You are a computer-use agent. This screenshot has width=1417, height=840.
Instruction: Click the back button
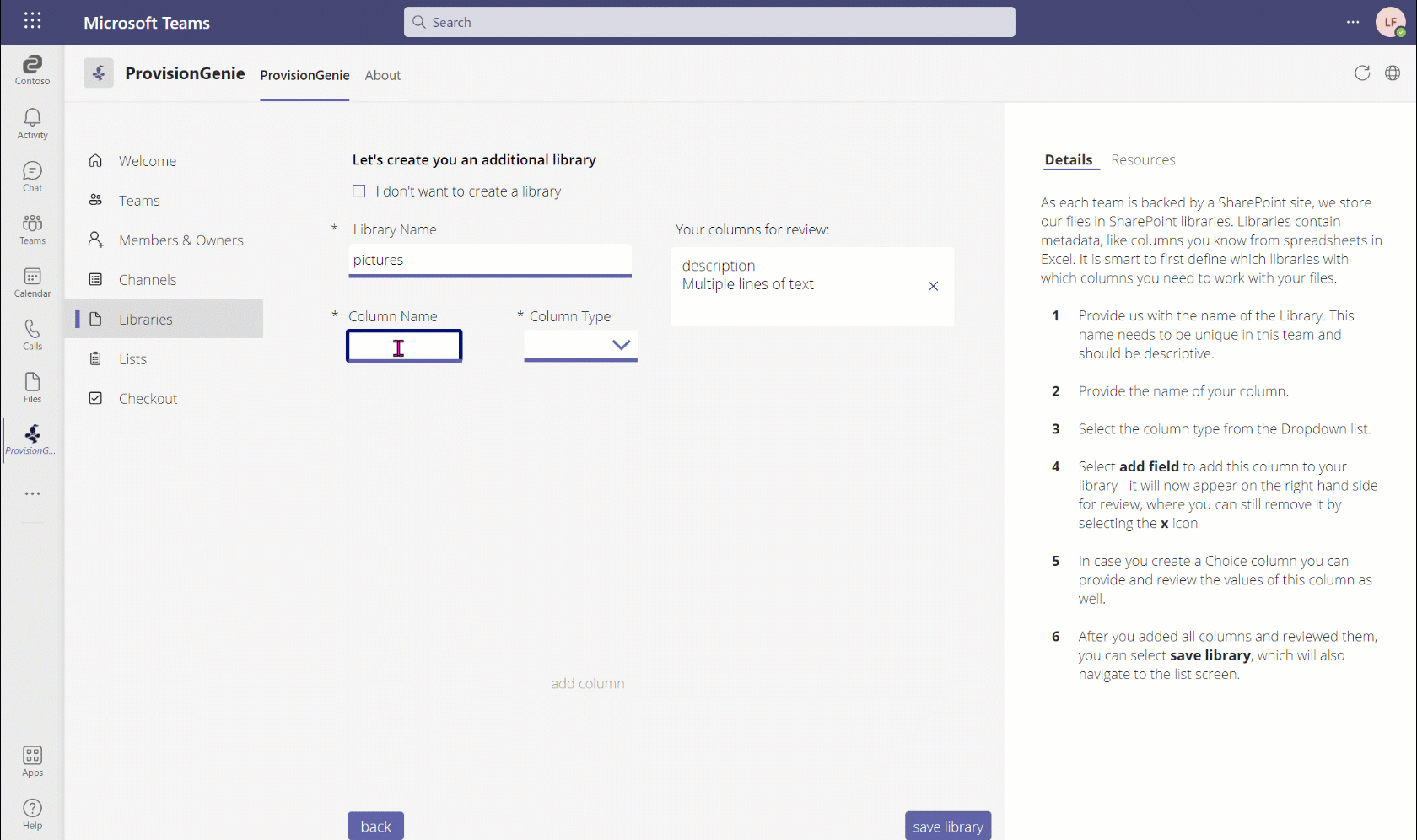click(375, 826)
